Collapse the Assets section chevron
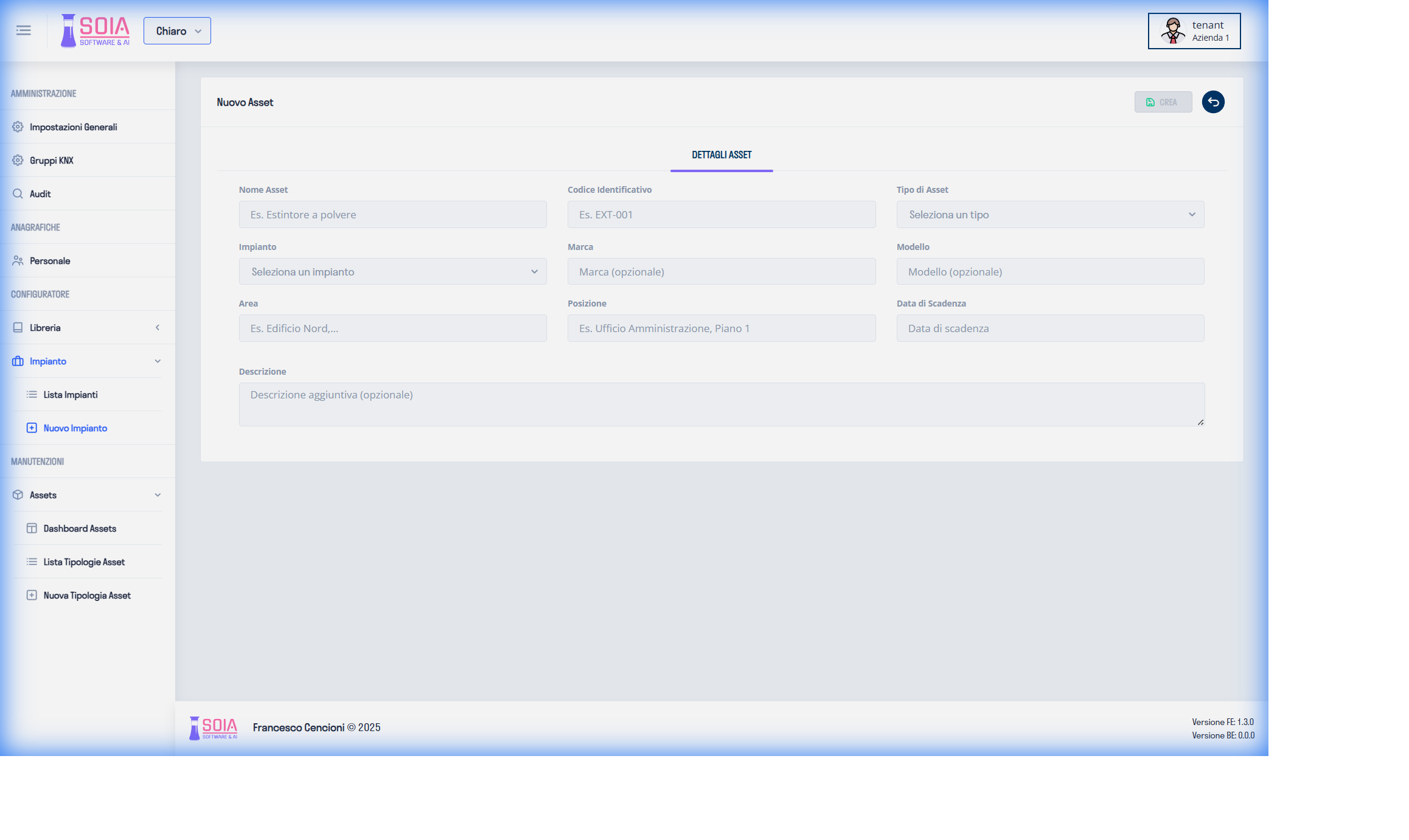 point(158,495)
